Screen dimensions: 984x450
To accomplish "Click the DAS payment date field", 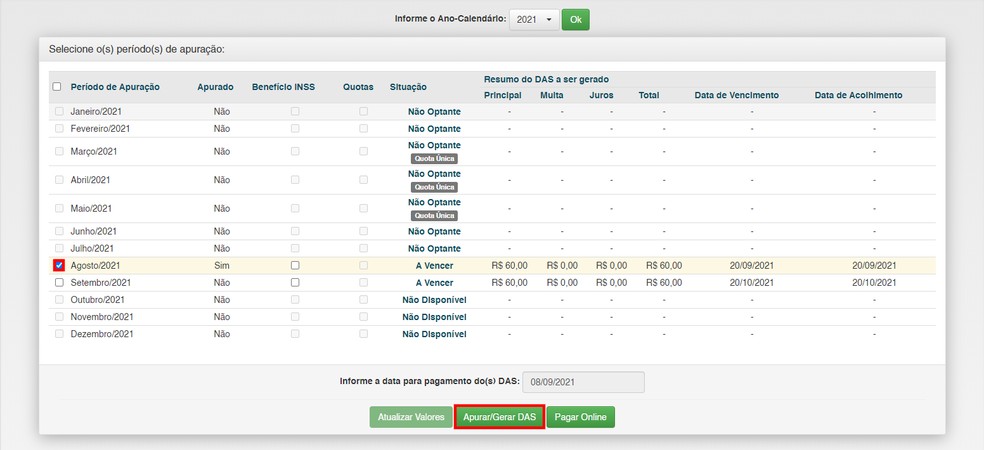I will [583, 382].
